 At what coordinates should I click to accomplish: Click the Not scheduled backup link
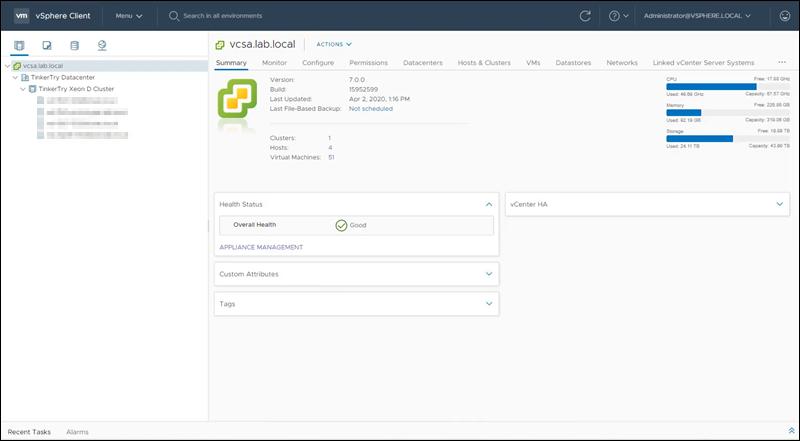pyautogui.click(x=370, y=108)
